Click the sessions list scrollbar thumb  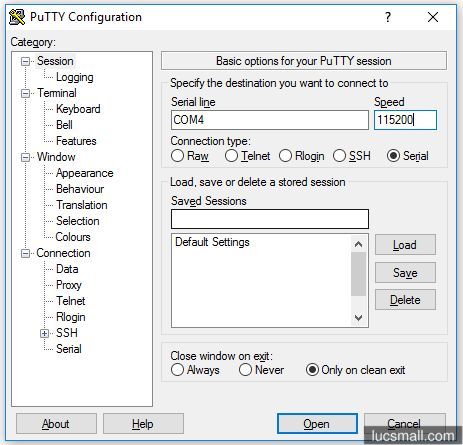coord(358,274)
